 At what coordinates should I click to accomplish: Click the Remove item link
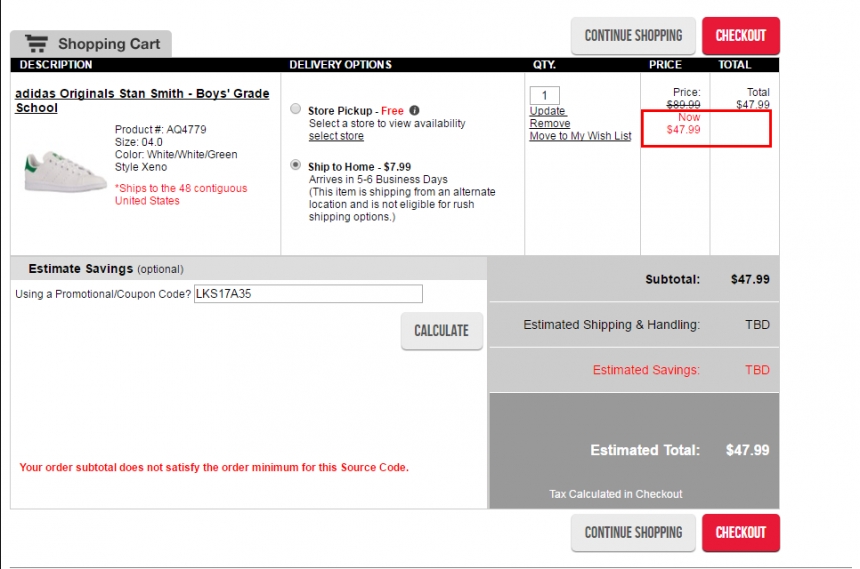550,123
